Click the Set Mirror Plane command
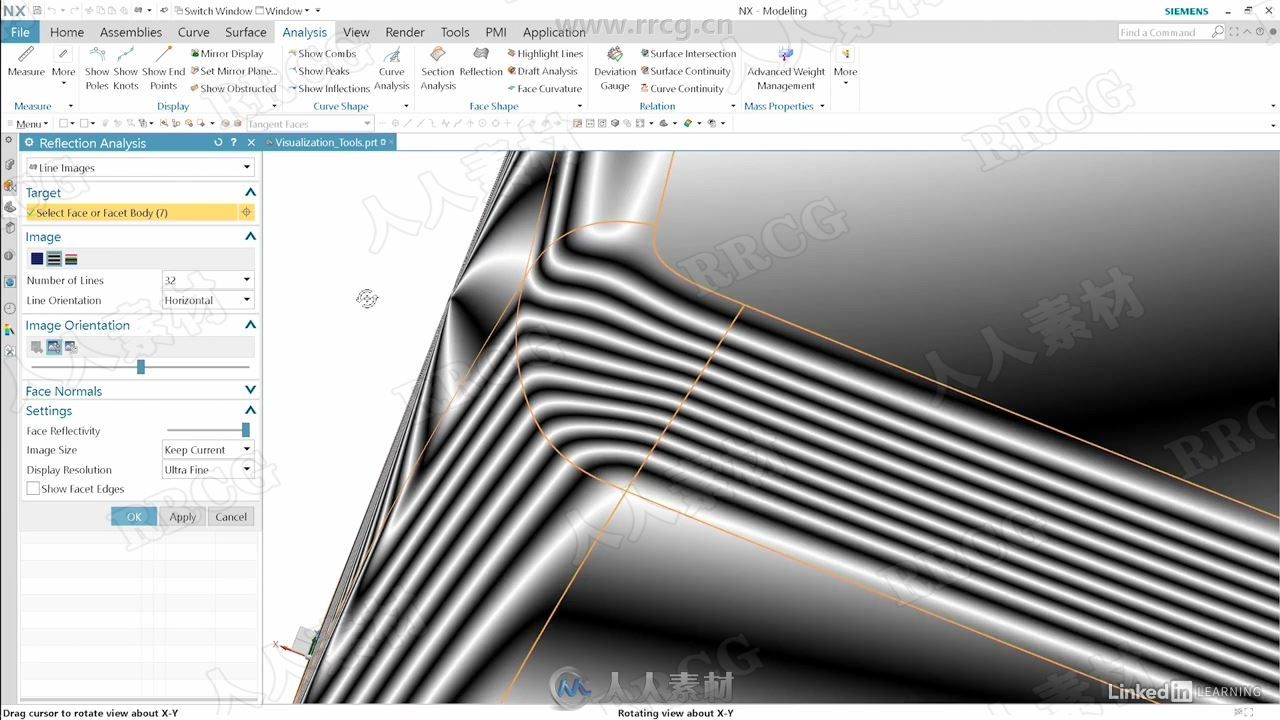Screen dimensions: 1280x720 click(x=233, y=71)
